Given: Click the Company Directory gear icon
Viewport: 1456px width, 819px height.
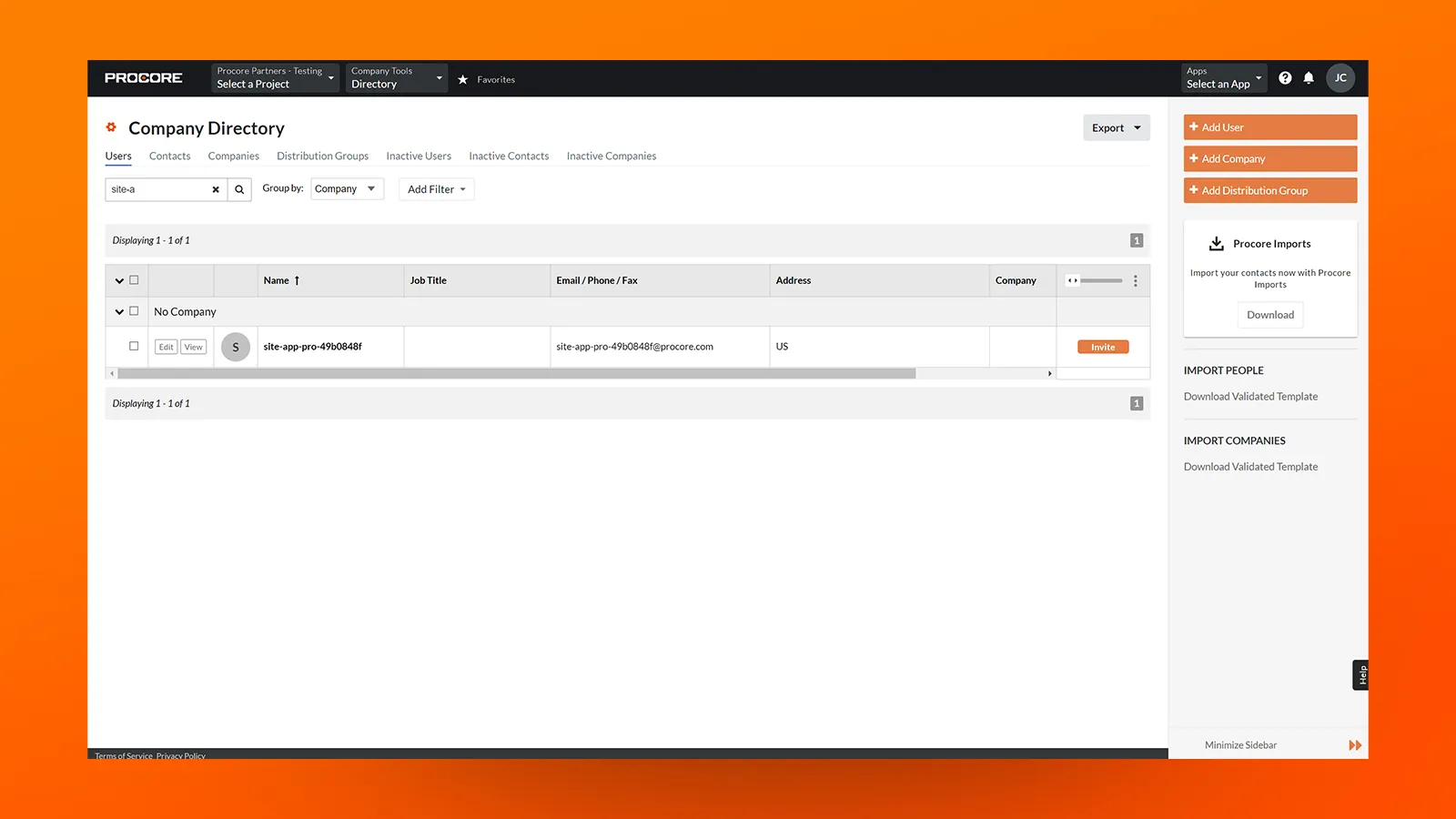Looking at the screenshot, I should click(111, 127).
